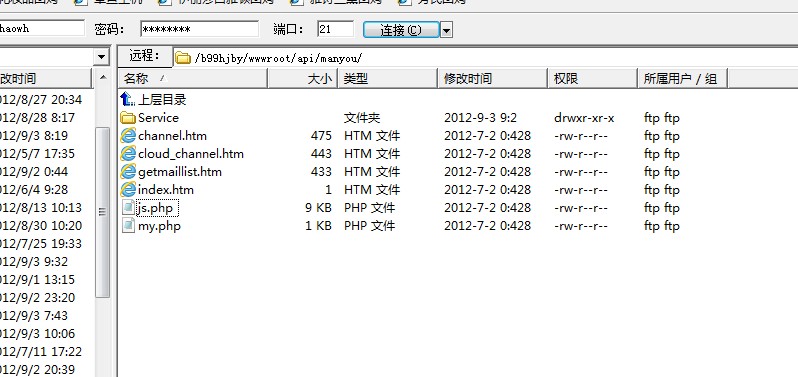Click the local panel vertical scrollbar thumb
The image size is (798, 377).
pyautogui.click(x=103, y=212)
